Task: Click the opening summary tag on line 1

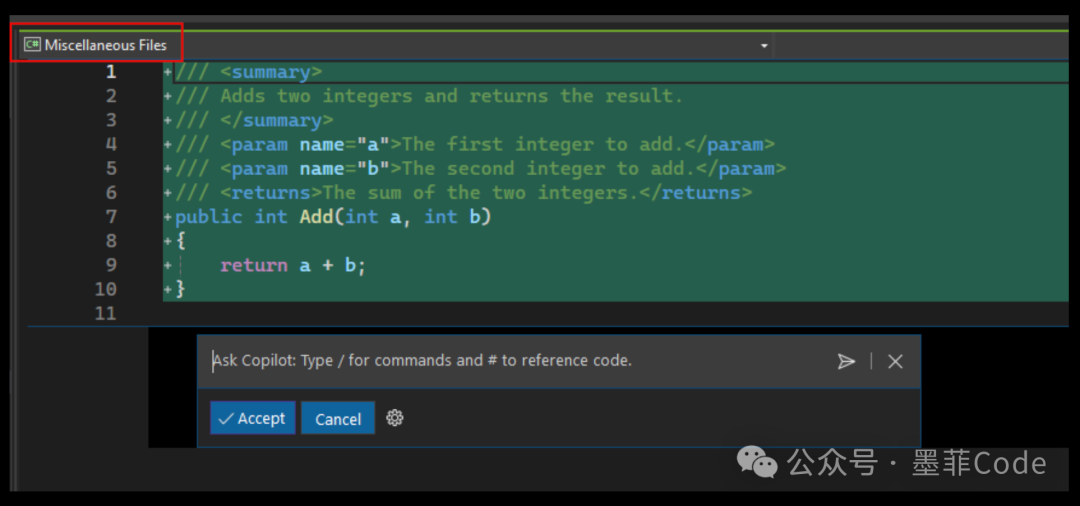Action: pos(271,72)
